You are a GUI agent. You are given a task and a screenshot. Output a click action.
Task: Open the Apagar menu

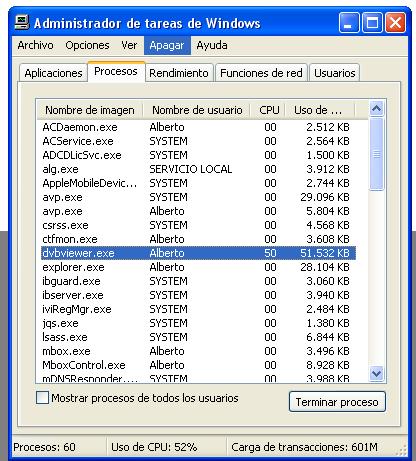[x=167, y=45]
